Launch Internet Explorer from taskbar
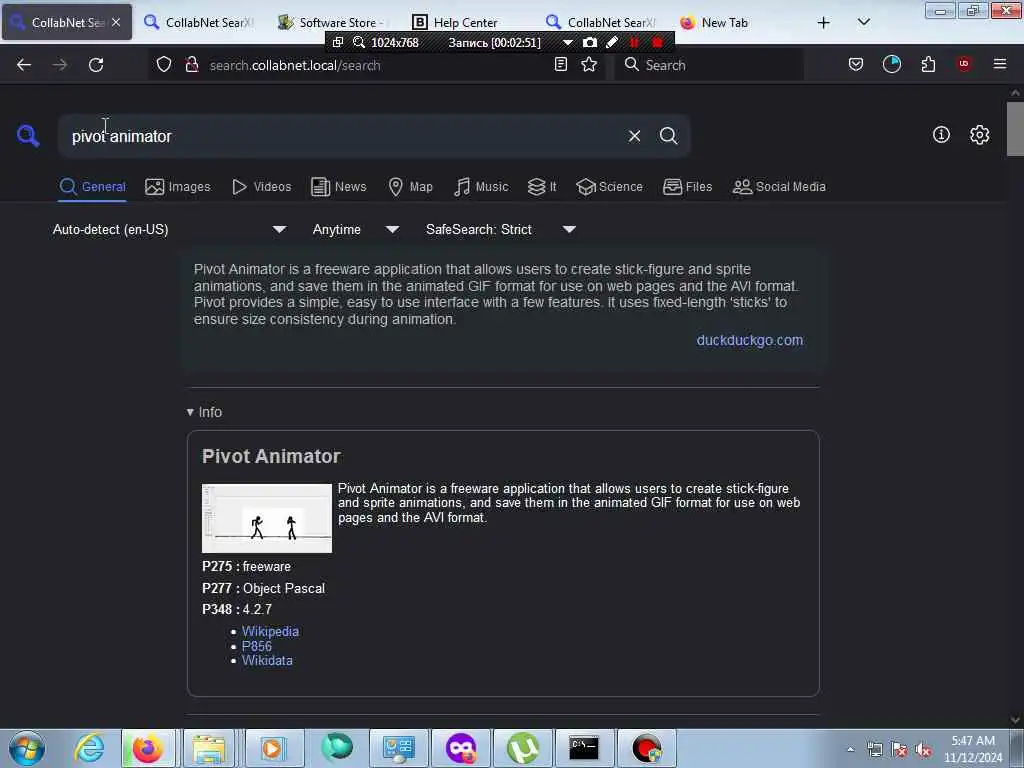The height and width of the screenshot is (768, 1024). [89, 748]
